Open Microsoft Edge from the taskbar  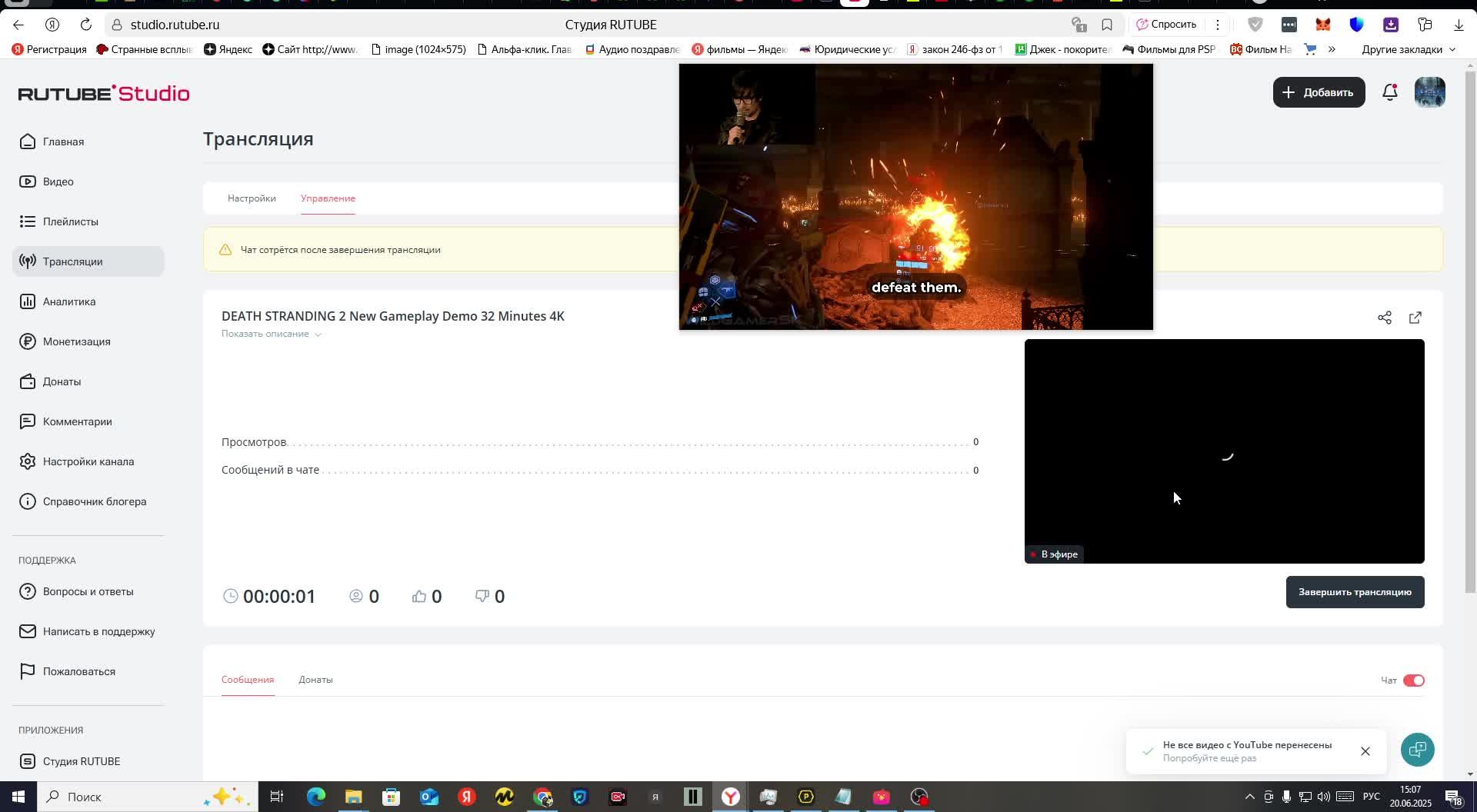coord(316,797)
